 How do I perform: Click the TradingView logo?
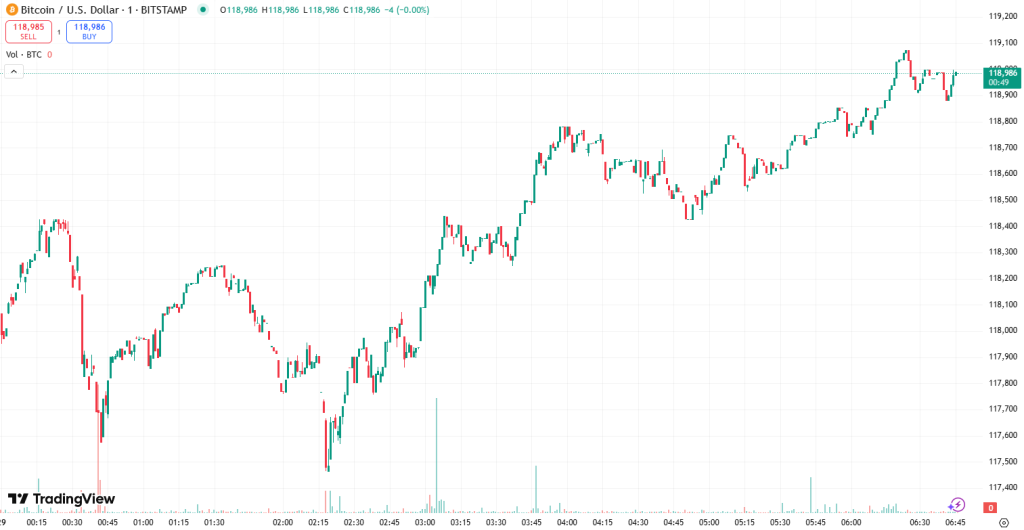pyautogui.click(x=61, y=499)
